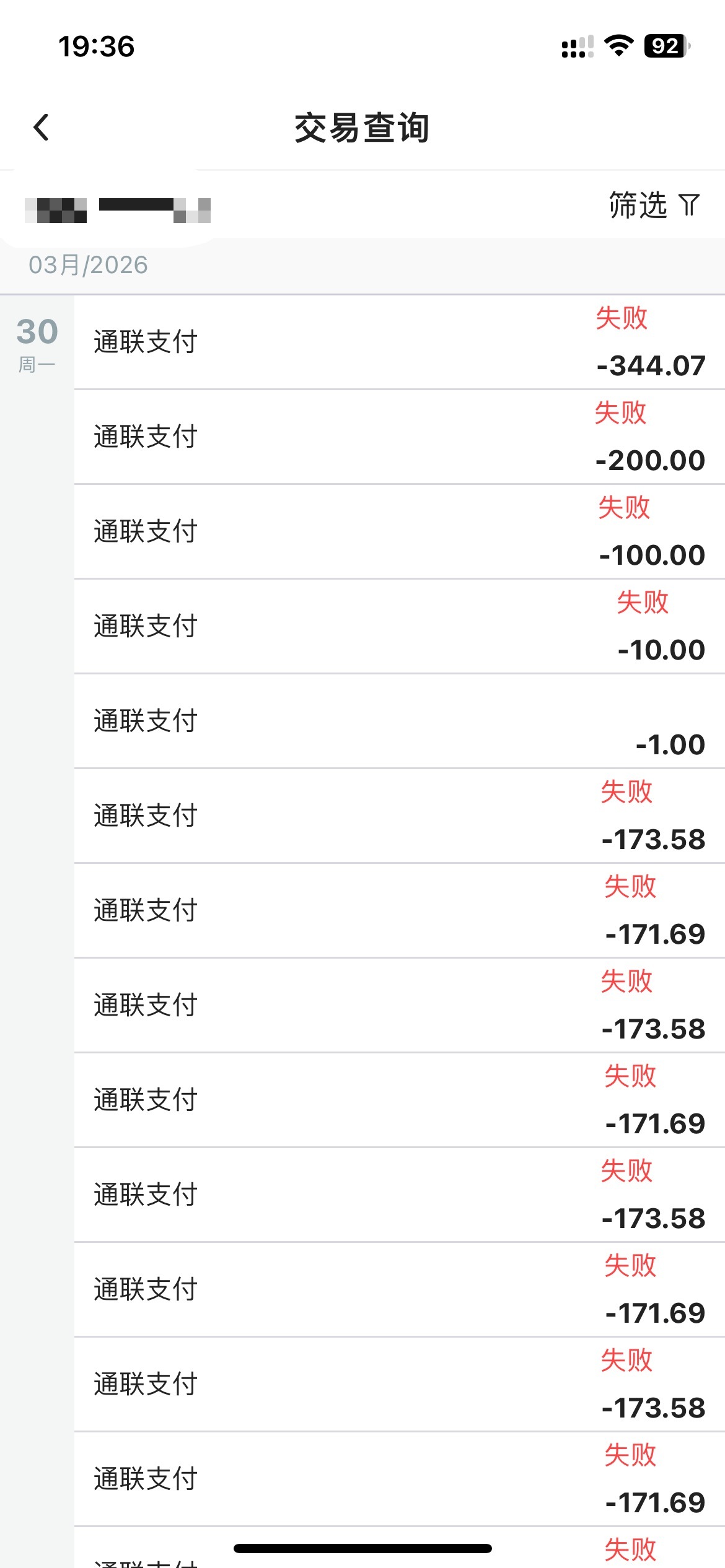Select the 03月/2026 month header

point(88,265)
